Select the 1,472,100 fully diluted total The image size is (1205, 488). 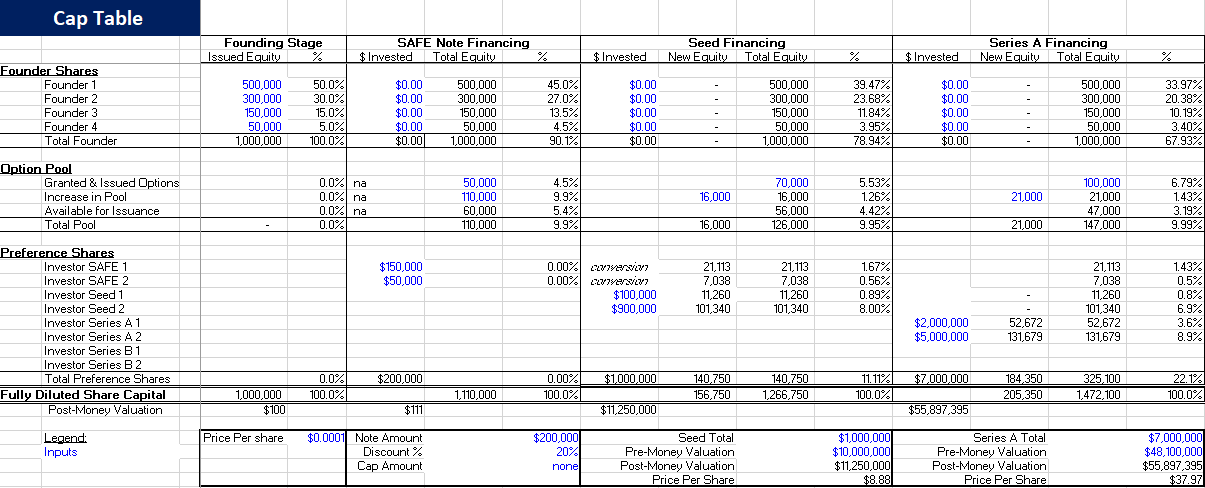(x=1098, y=395)
